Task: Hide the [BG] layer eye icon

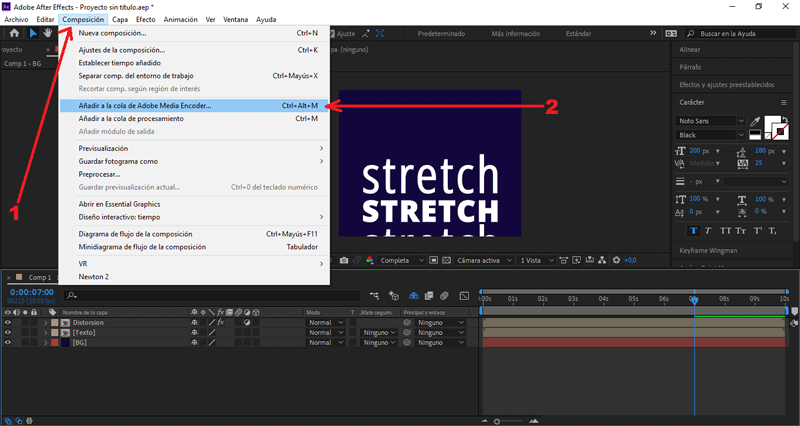Action: (x=8, y=343)
